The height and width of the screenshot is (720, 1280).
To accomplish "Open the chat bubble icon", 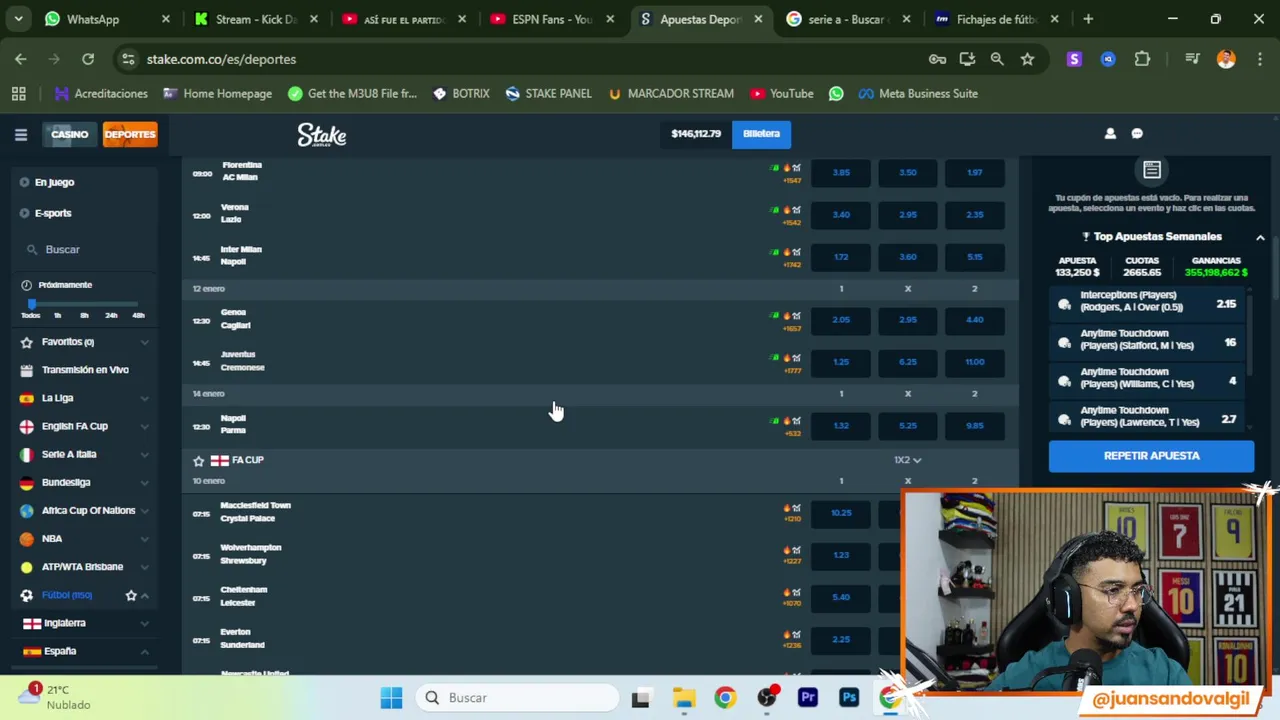I will [1137, 133].
